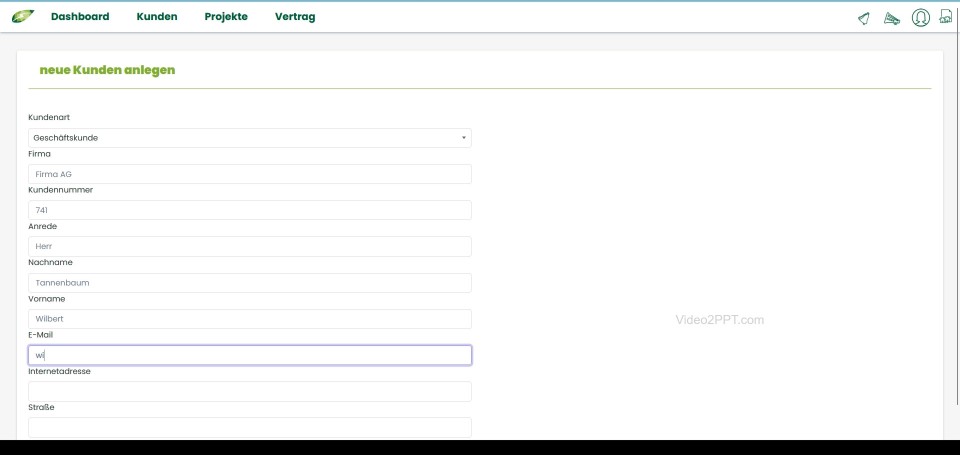Click the green leaf logo icon
The height and width of the screenshot is (455, 960).
[x=22, y=17]
